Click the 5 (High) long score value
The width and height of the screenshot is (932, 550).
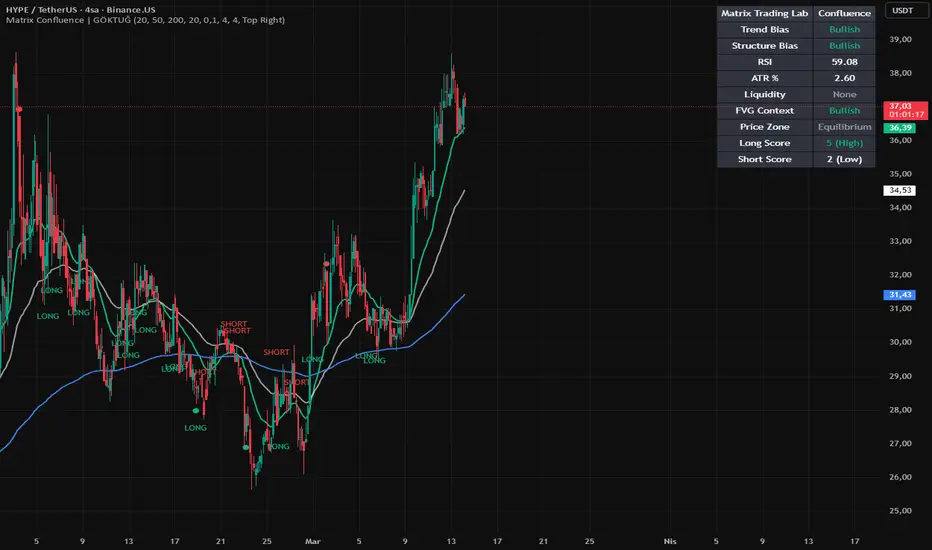(x=844, y=143)
